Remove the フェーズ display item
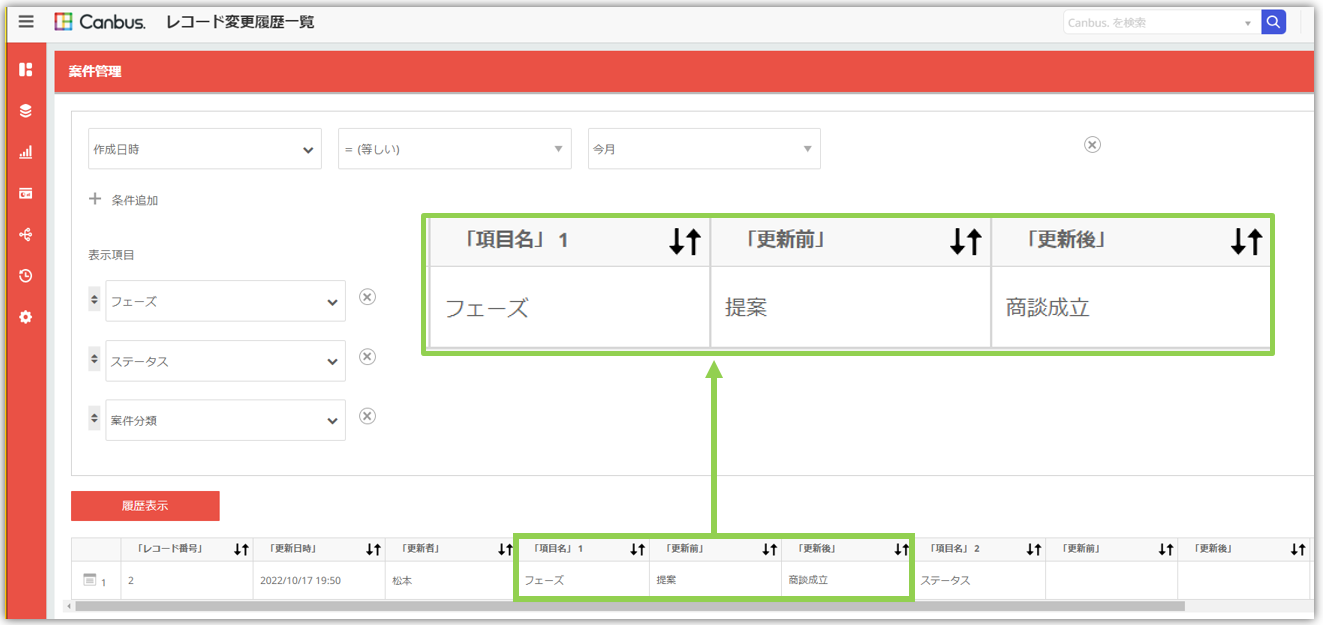1323x625 pixels. 367,296
